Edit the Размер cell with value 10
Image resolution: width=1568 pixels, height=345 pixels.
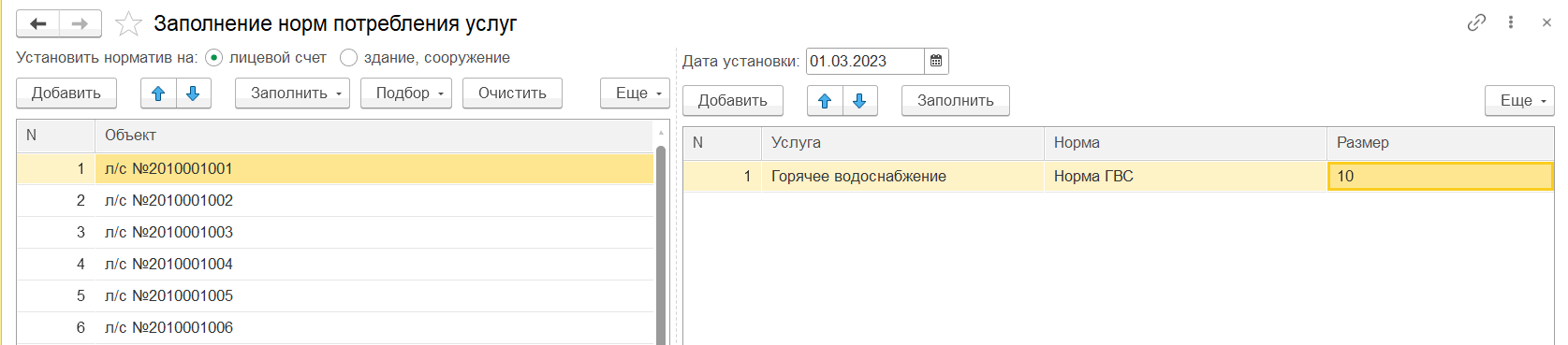click(1441, 177)
